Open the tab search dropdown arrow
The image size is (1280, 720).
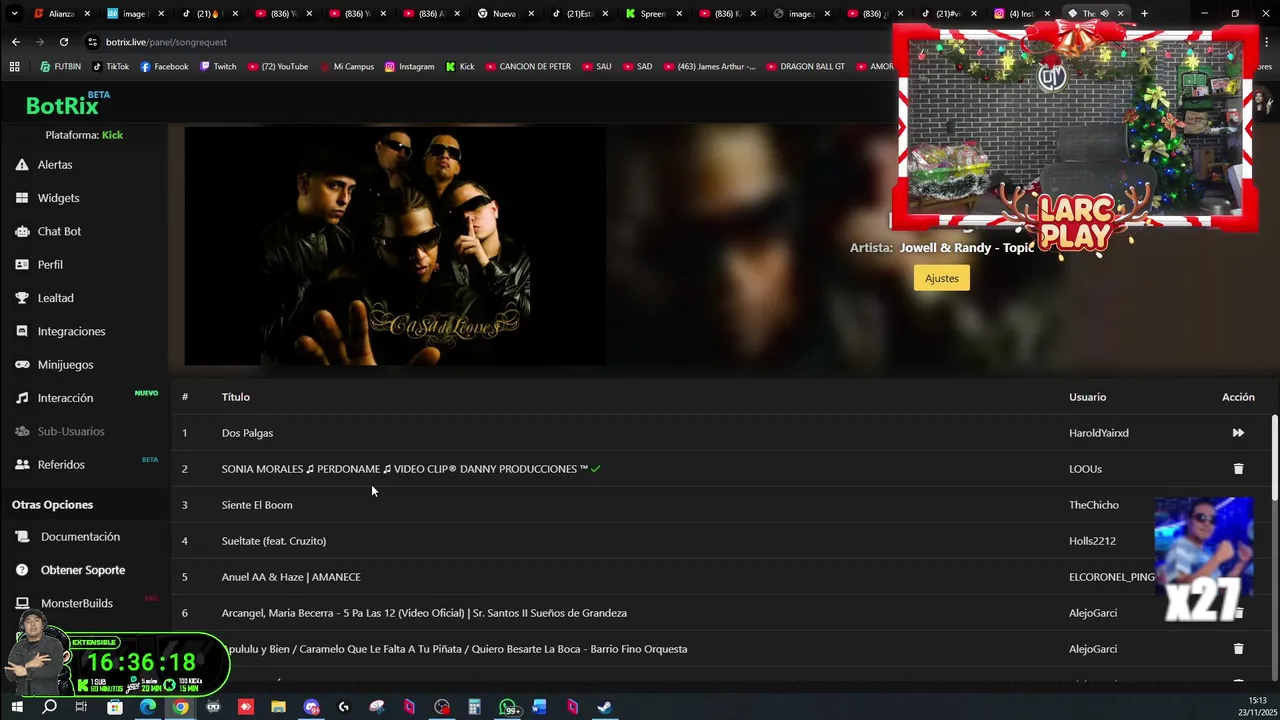point(14,14)
